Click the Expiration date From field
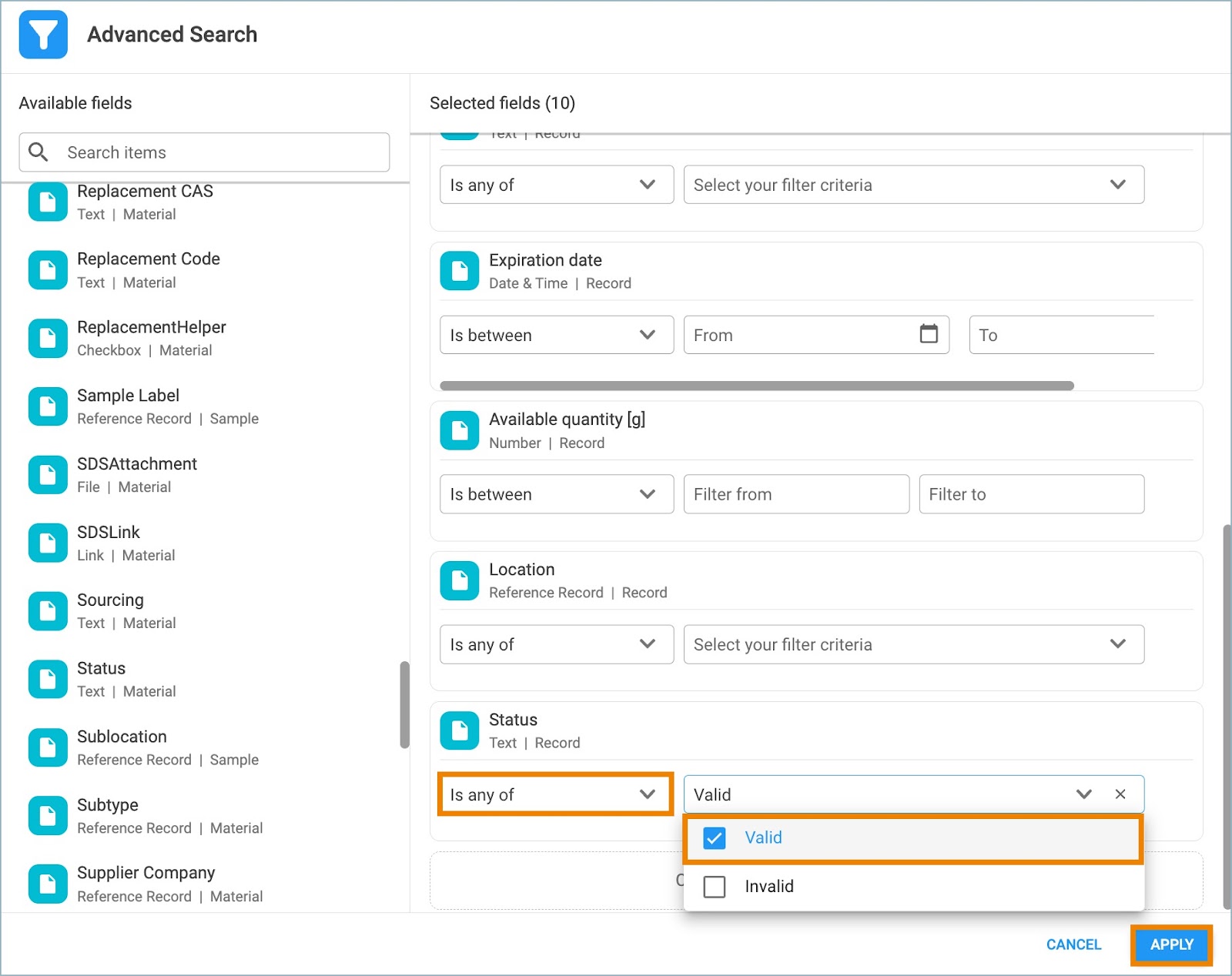1232x976 pixels. [816, 335]
